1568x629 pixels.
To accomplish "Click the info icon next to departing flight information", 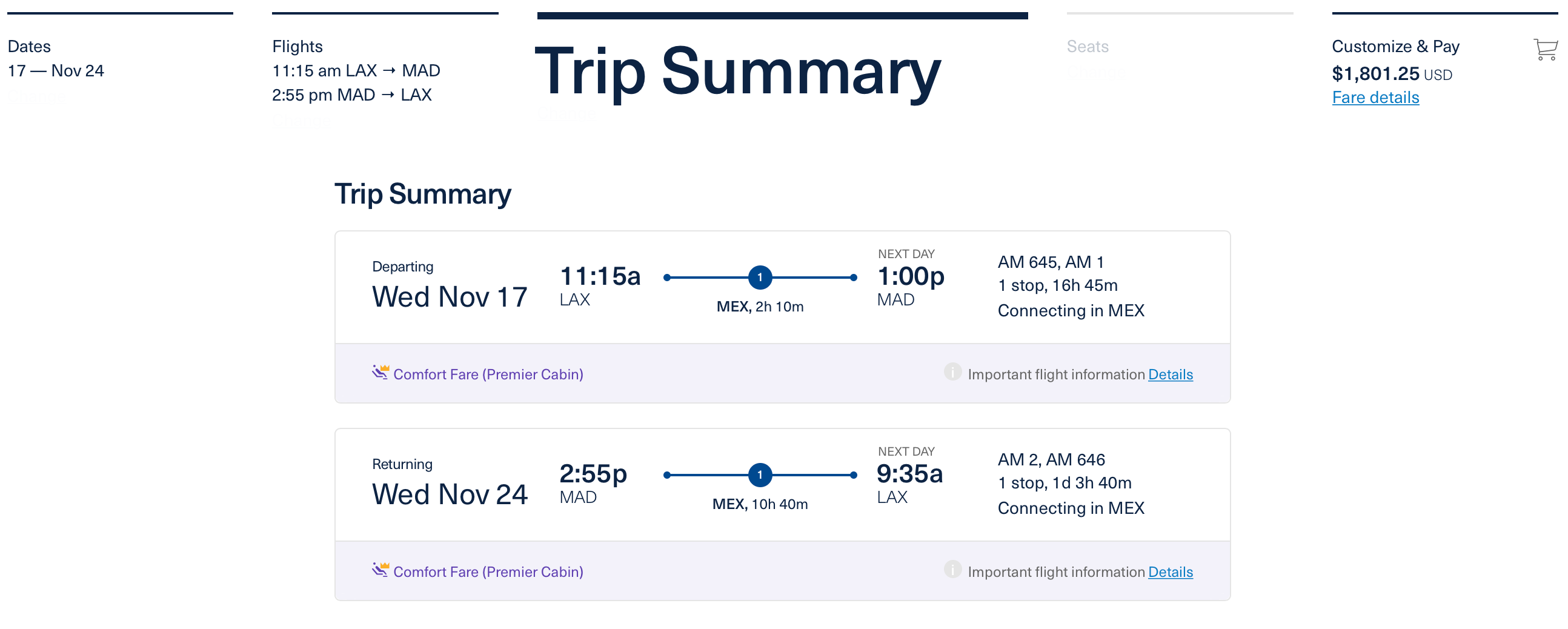I will click(x=953, y=374).
